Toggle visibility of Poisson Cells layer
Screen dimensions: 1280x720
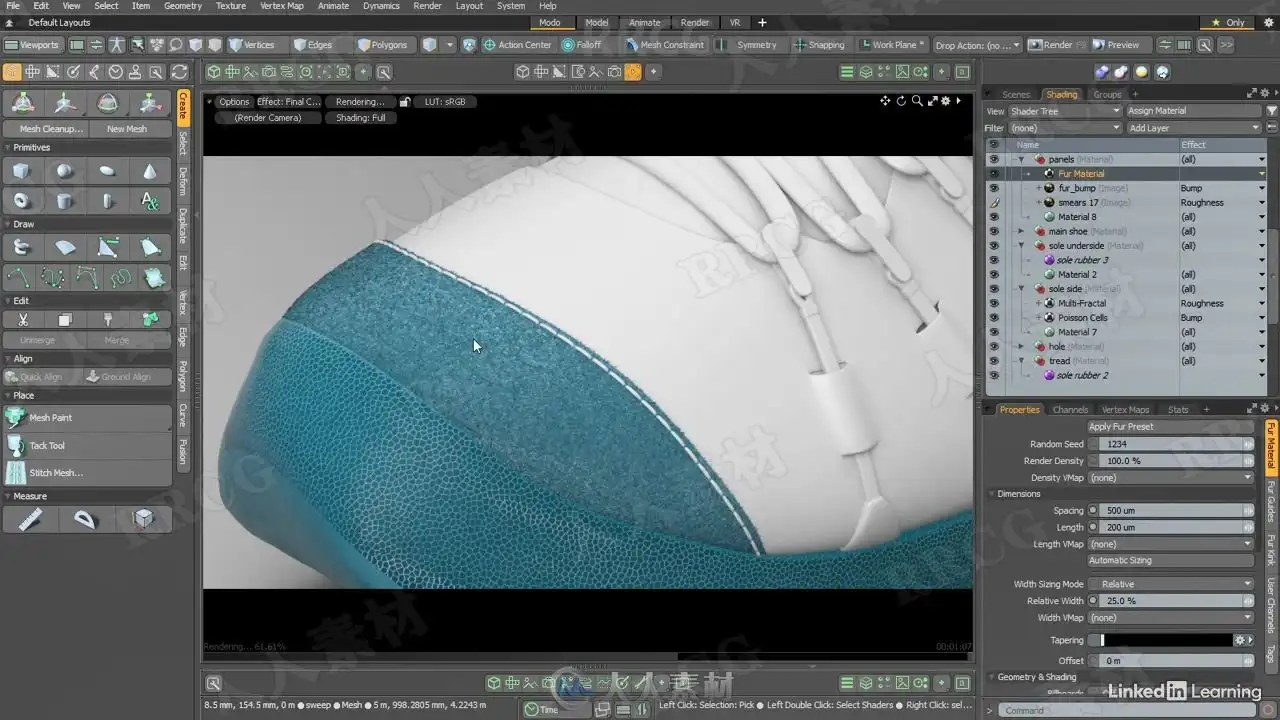[x=994, y=318]
